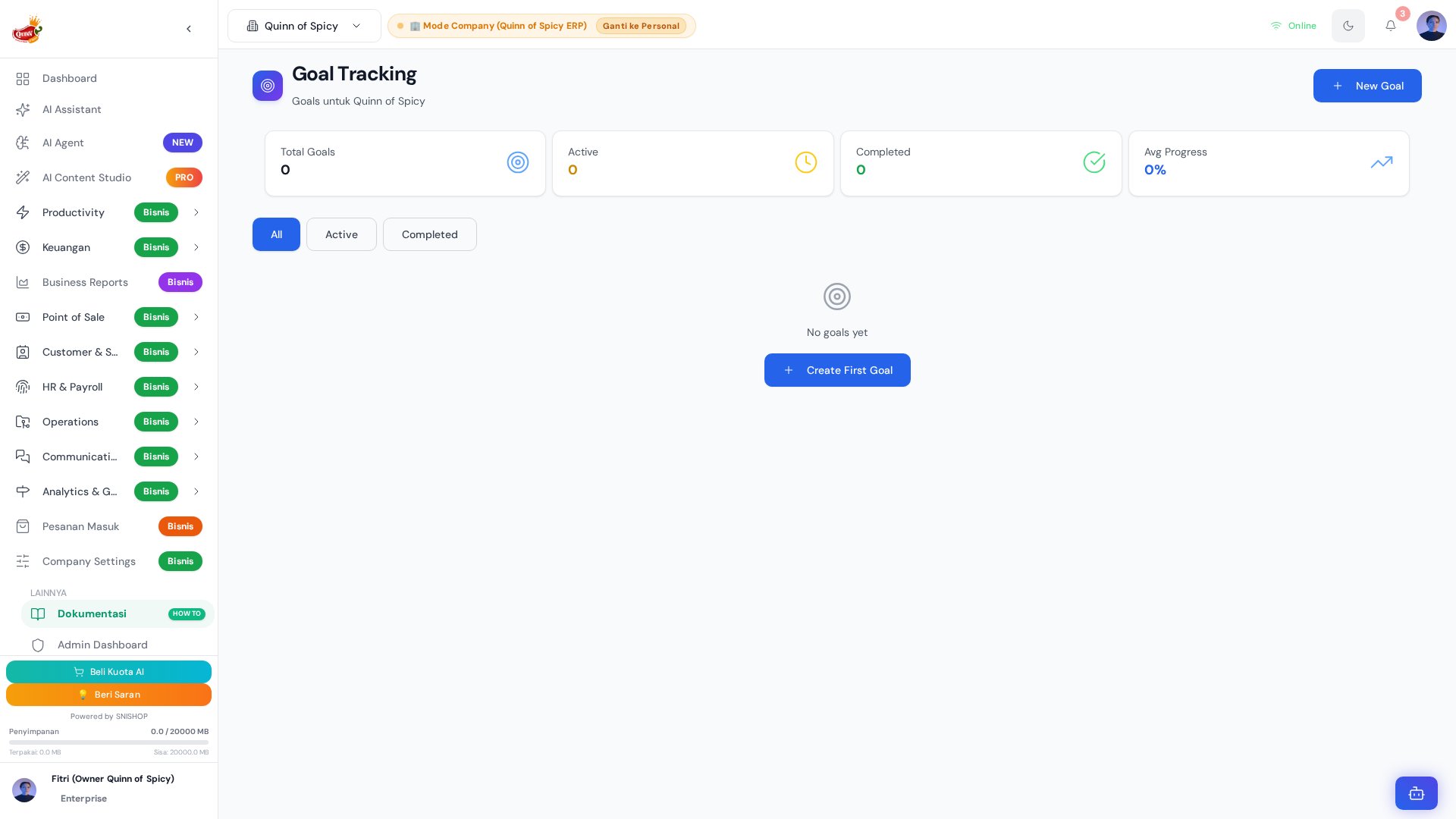
Task: Click Create First Goal button
Action: click(x=837, y=370)
